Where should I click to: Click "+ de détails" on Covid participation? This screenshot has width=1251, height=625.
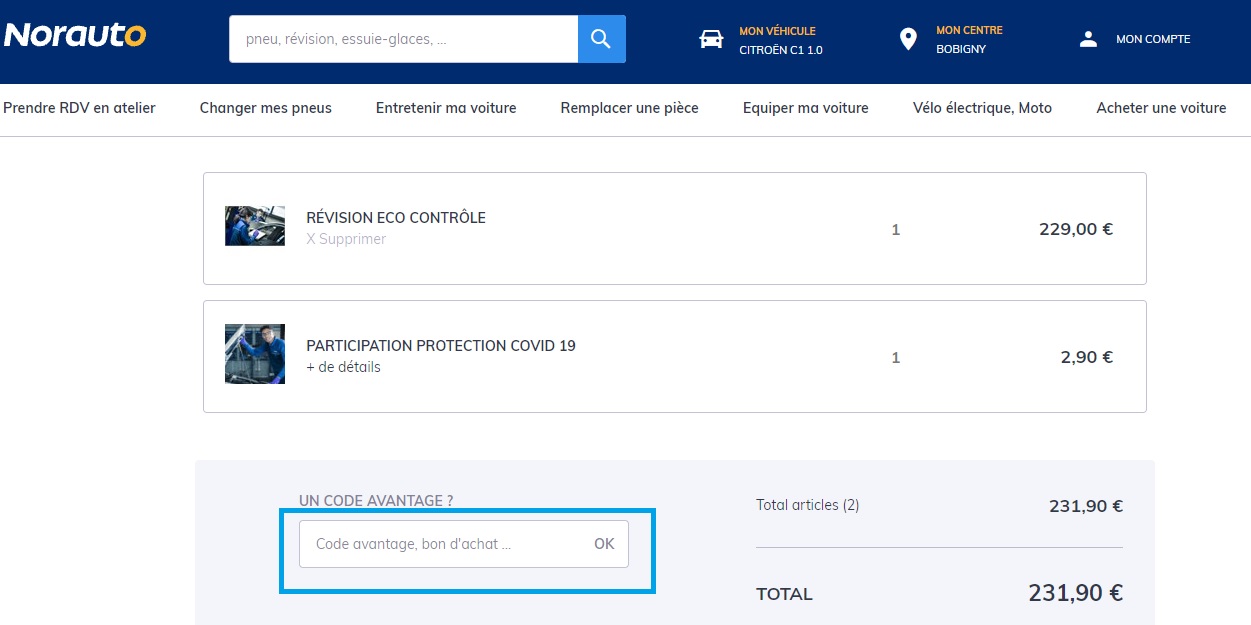(x=344, y=367)
